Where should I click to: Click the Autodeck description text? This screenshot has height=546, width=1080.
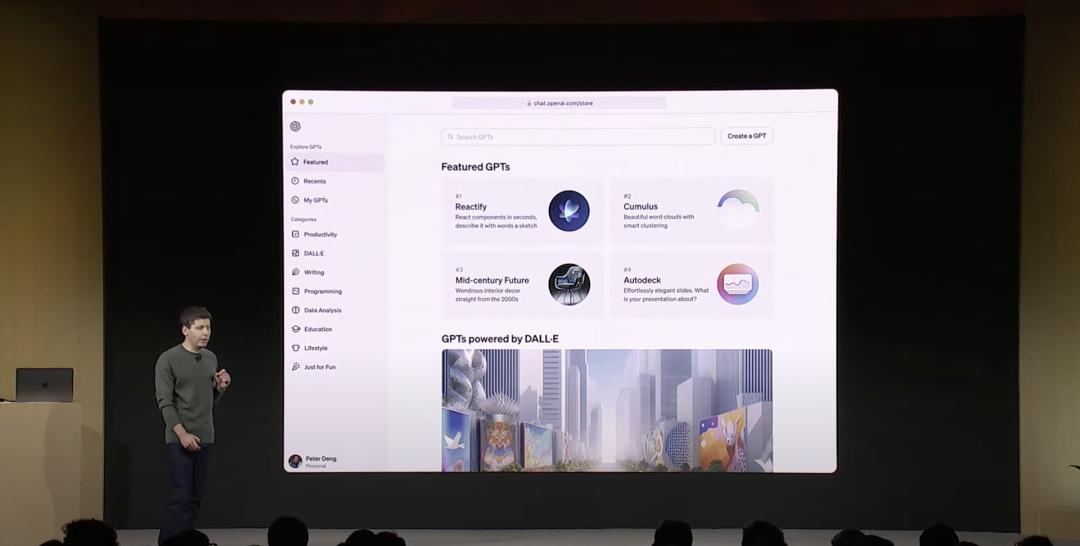coord(666,295)
